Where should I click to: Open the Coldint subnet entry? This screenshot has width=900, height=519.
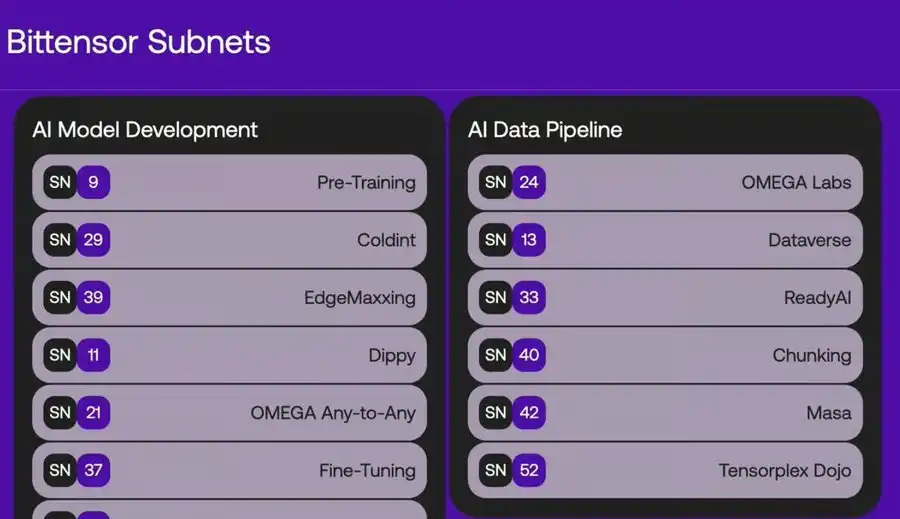coord(386,240)
